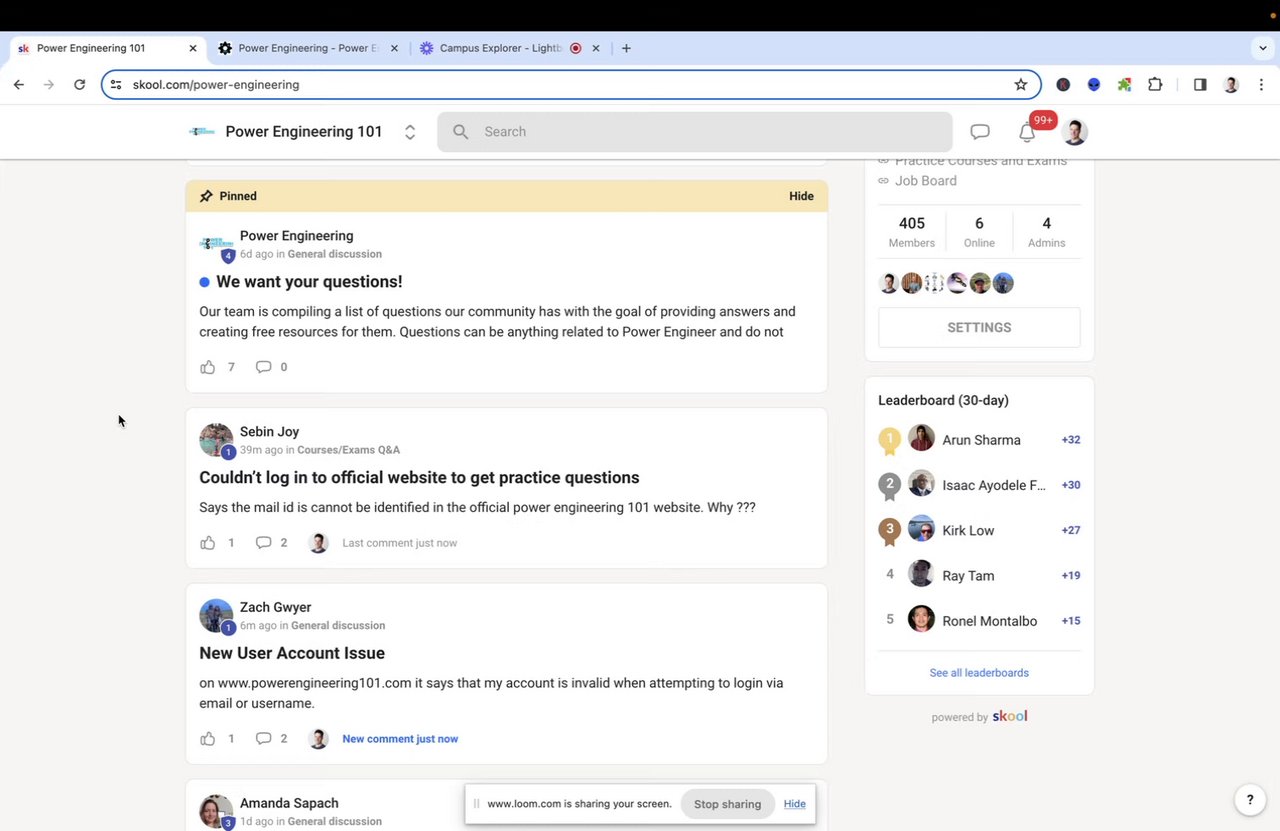Viewport: 1280px width, 831px height.
Task: Like Zach Gwyer's New User Account Issue post
Action: pyautogui.click(x=208, y=739)
